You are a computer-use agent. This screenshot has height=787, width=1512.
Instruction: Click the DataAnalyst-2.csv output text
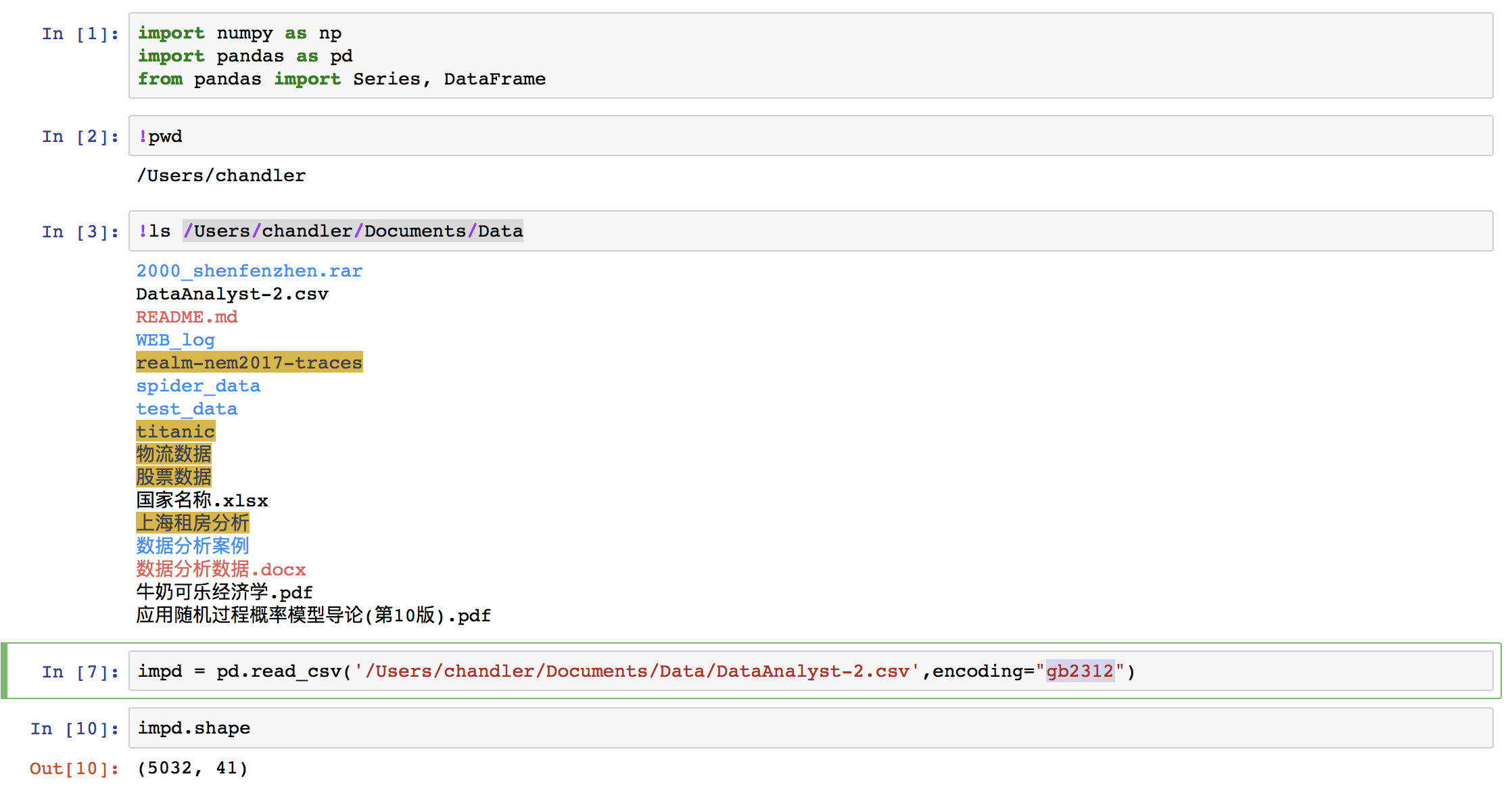pyautogui.click(x=232, y=294)
